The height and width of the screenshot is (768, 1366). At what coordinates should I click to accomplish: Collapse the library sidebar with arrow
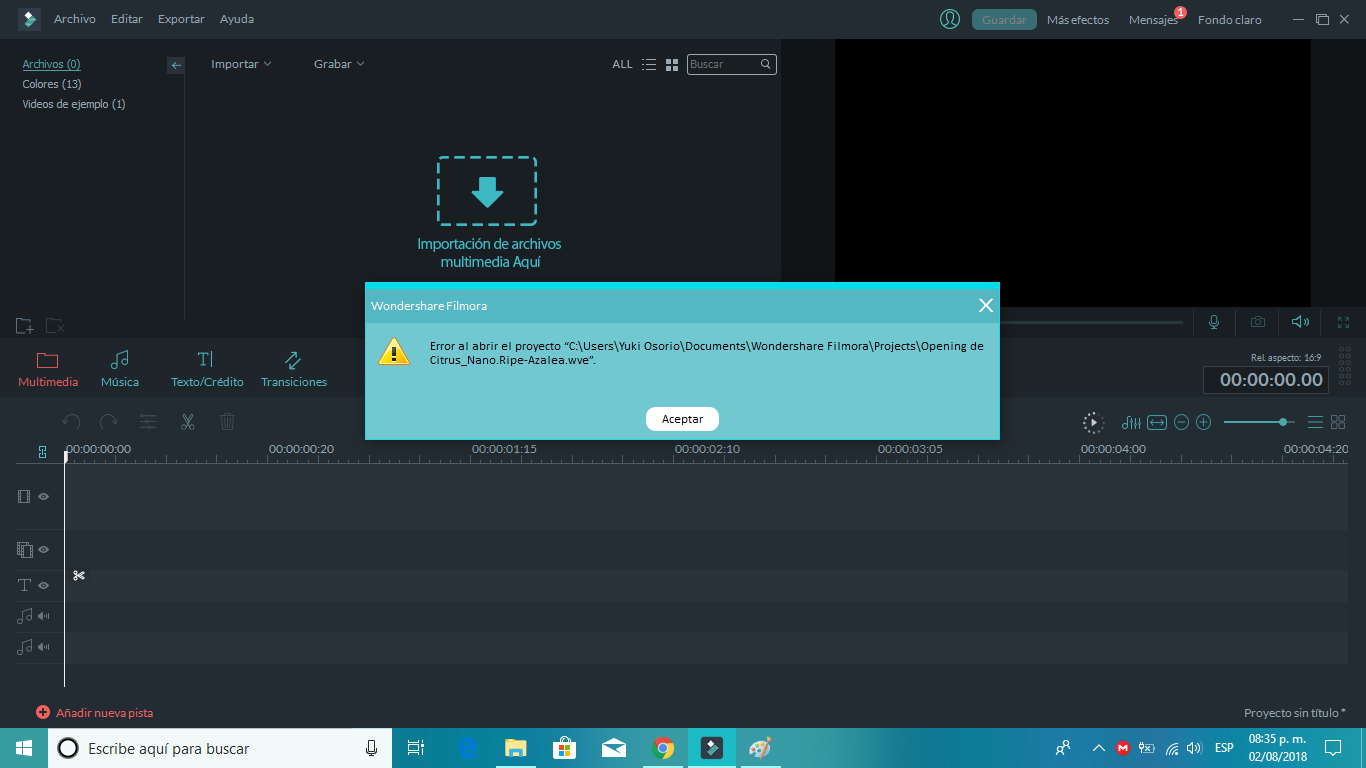point(176,65)
